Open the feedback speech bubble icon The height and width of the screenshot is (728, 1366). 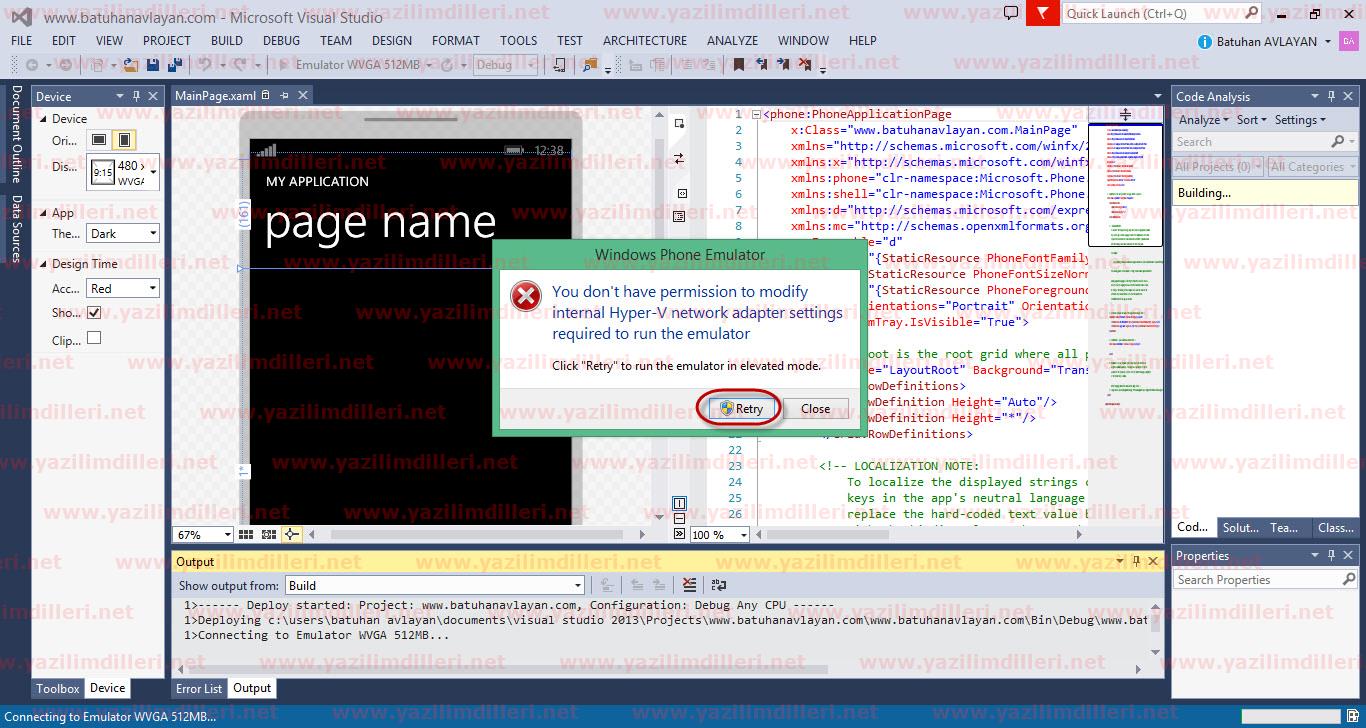1011,13
